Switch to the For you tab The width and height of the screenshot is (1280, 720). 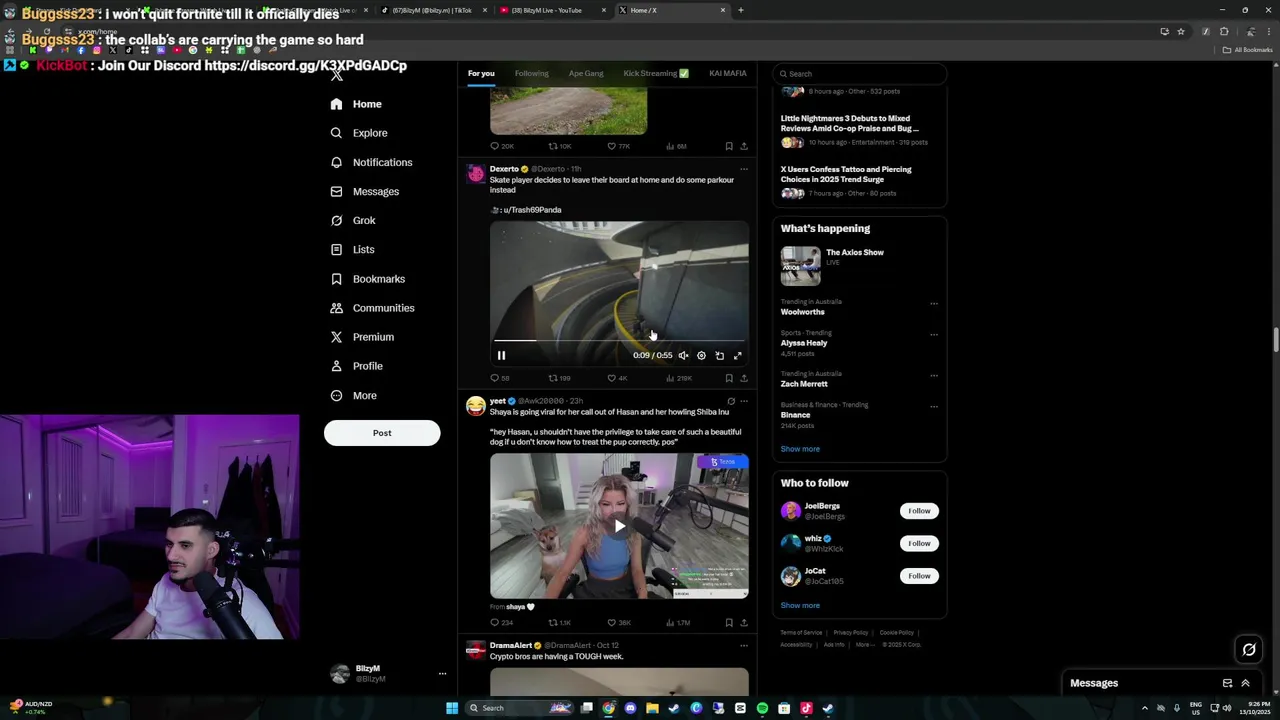coord(481,73)
